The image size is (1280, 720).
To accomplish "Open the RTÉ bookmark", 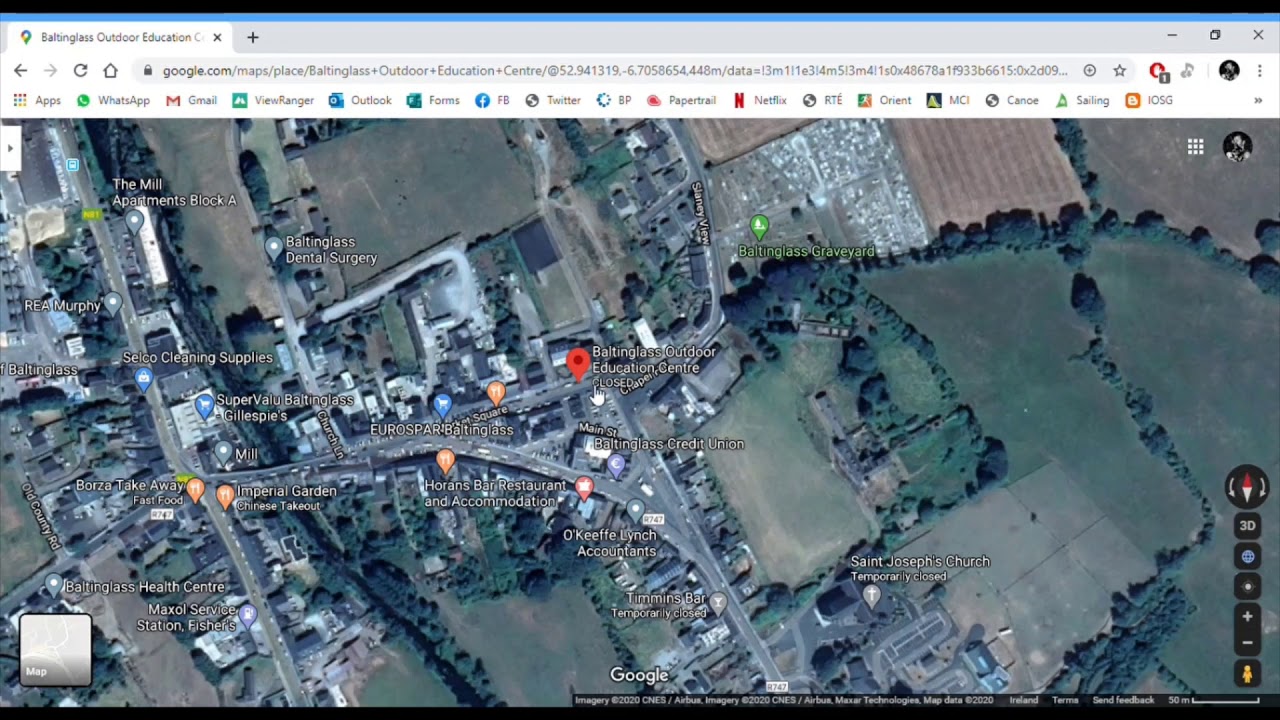I will [x=822, y=100].
